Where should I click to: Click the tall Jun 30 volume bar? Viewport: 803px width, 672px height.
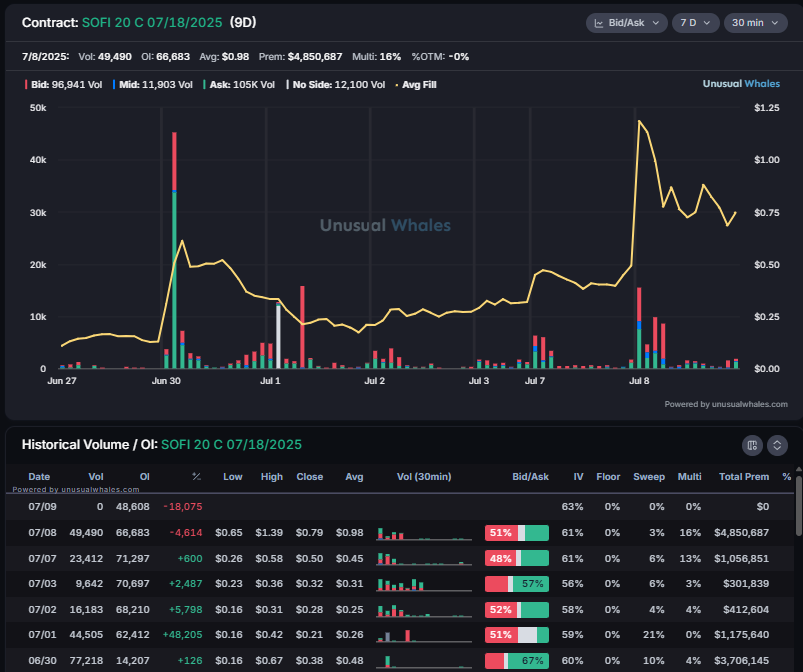pyautogui.click(x=175, y=250)
